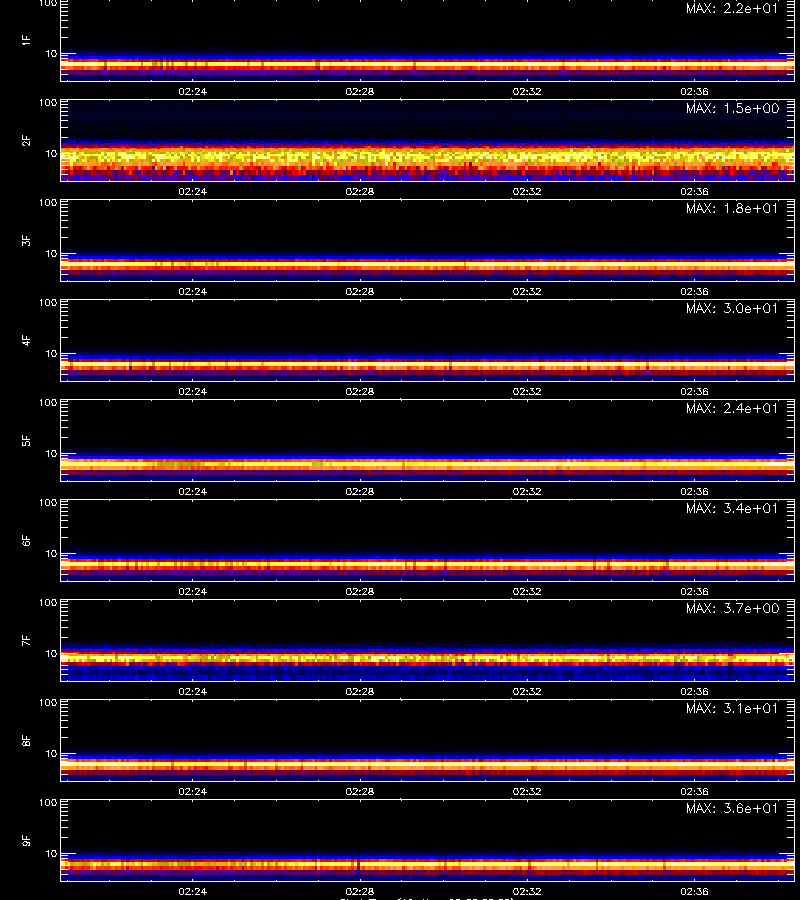Click the 02:36 tick label under panel 9F
Screen dimensions: 800x900
pos(694,891)
